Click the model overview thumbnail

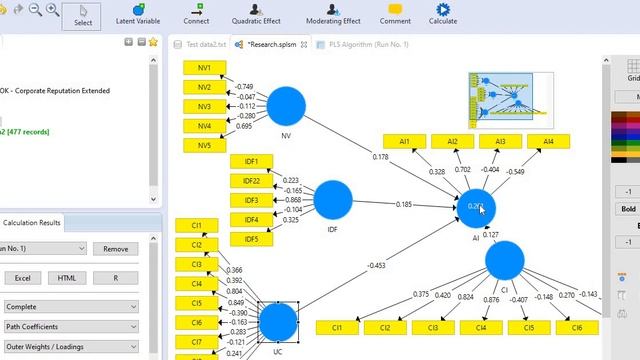pyautogui.click(x=511, y=100)
